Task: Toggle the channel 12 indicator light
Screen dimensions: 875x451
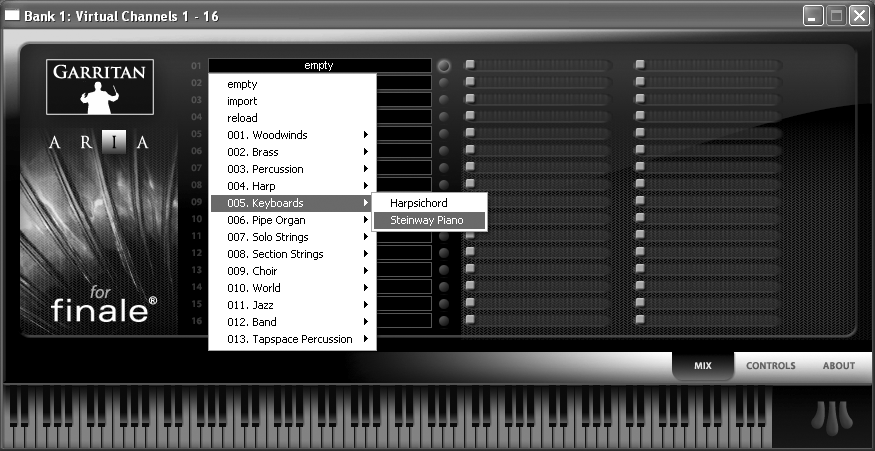Action: [x=444, y=253]
